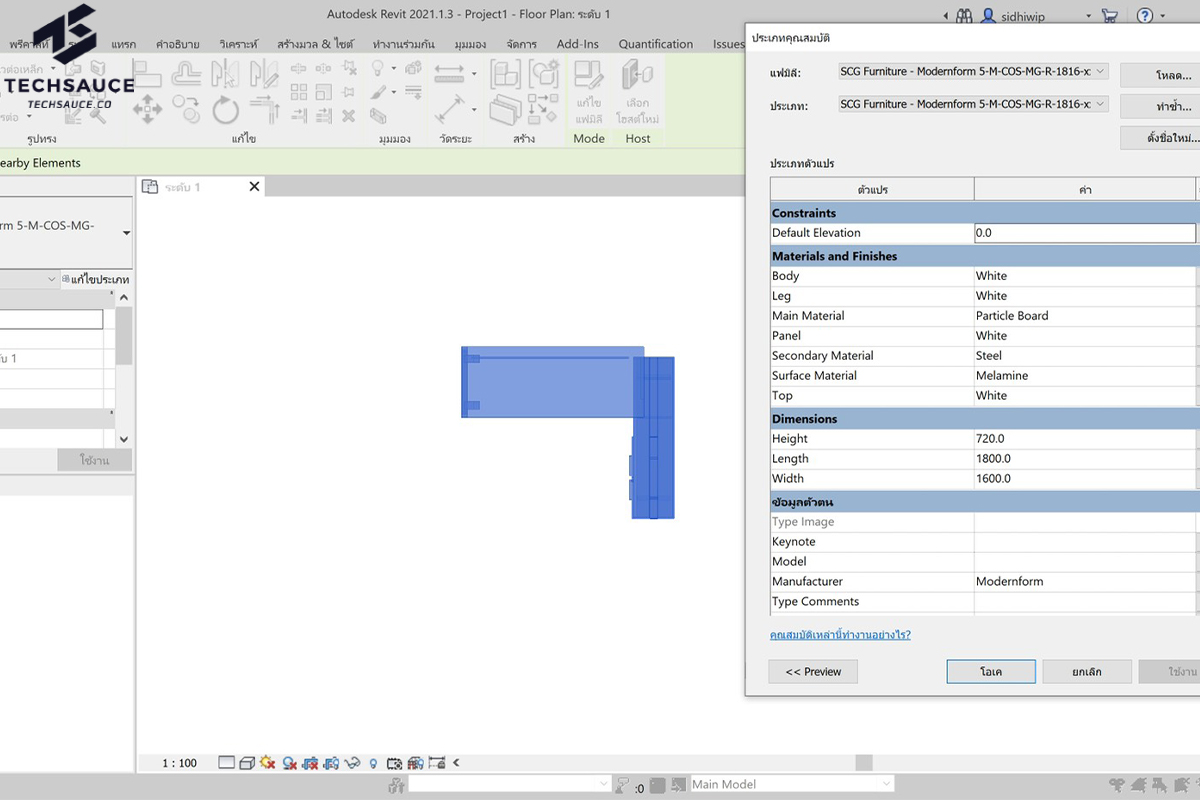
Task: Open the Main Model design options dropdown
Action: tap(792, 784)
